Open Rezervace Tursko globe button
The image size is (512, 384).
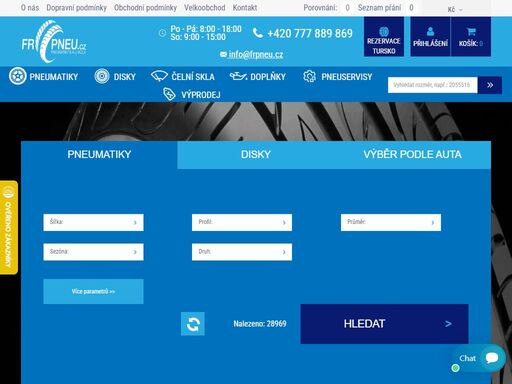384,37
